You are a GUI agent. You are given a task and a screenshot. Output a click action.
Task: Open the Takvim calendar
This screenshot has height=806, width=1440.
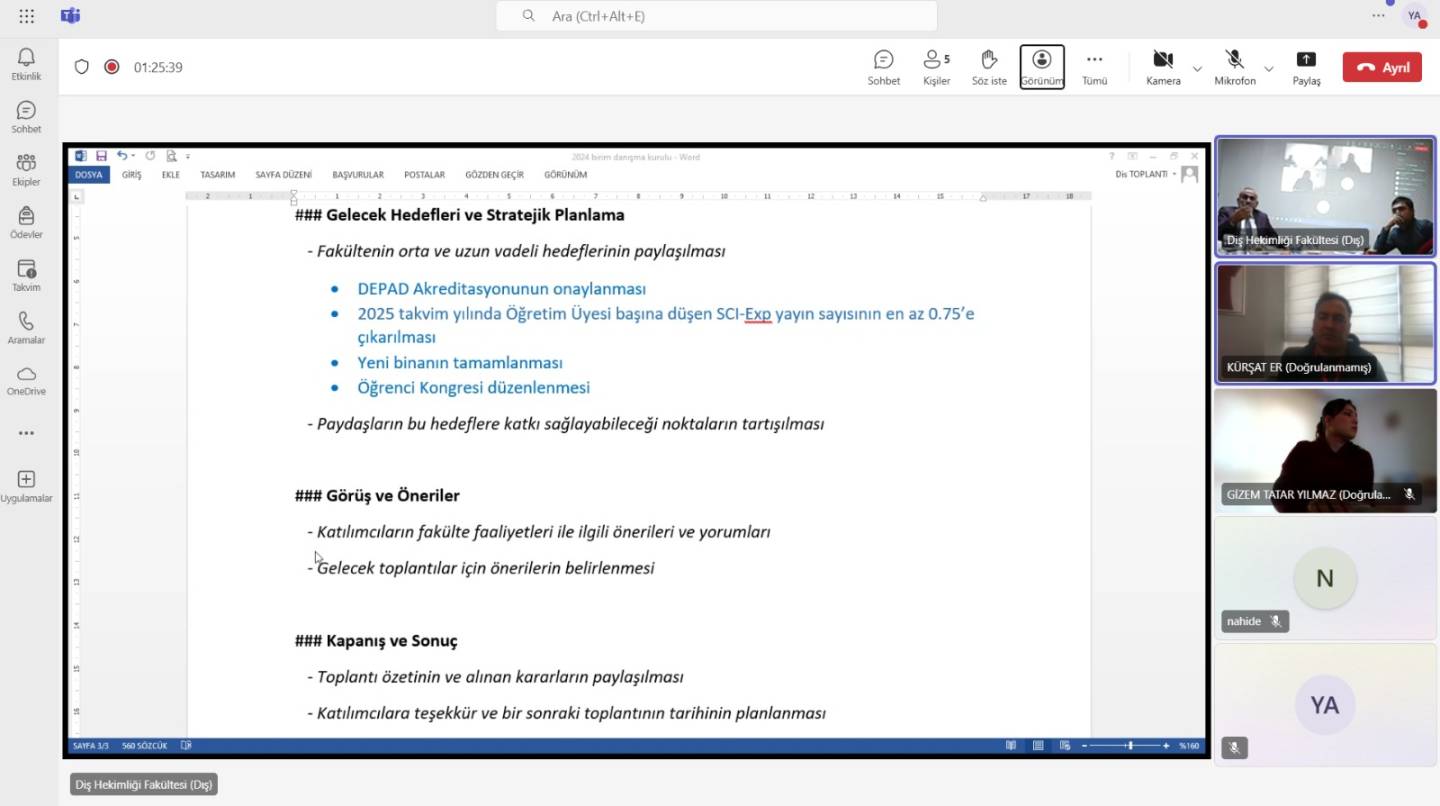coord(26,276)
